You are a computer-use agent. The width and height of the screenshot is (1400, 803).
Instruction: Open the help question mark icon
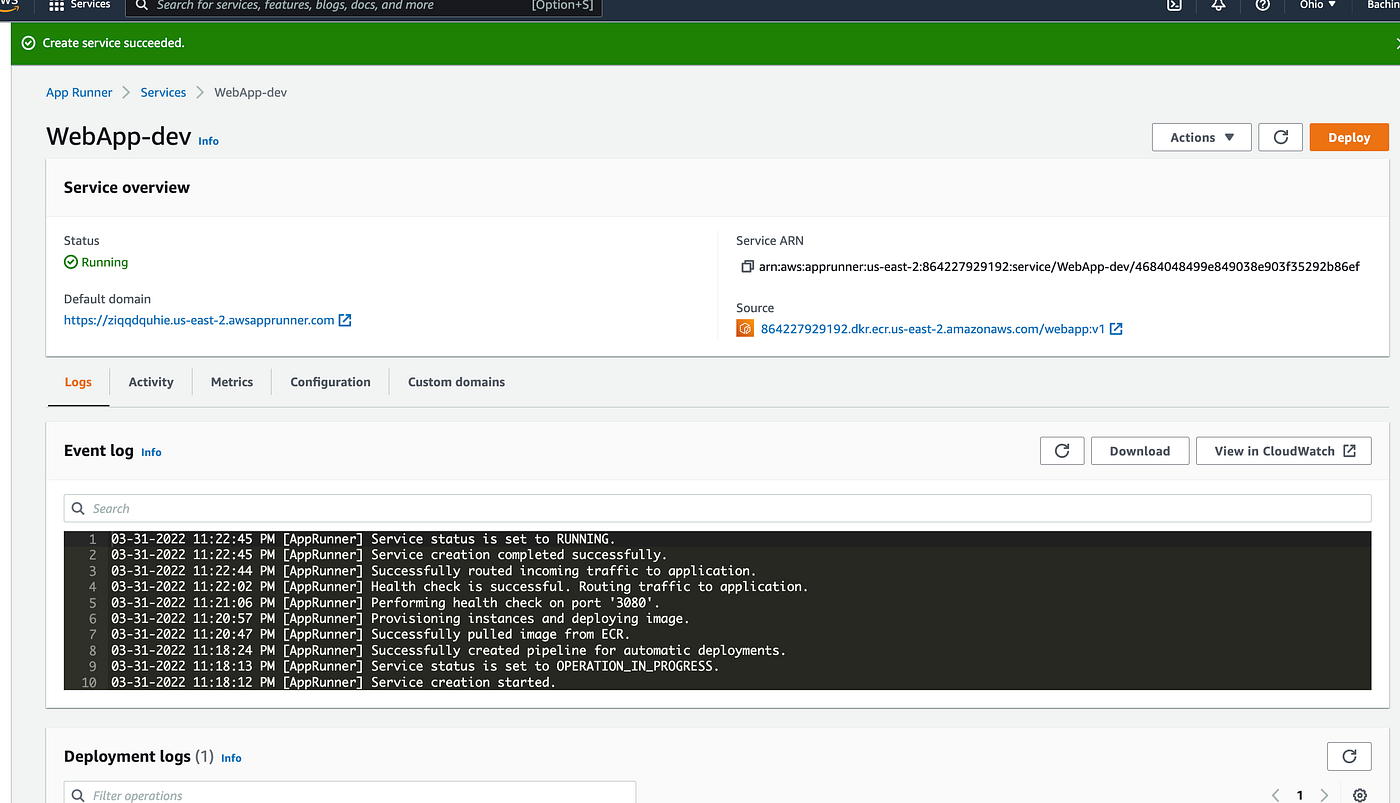pyautogui.click(x=1263, y=5)
